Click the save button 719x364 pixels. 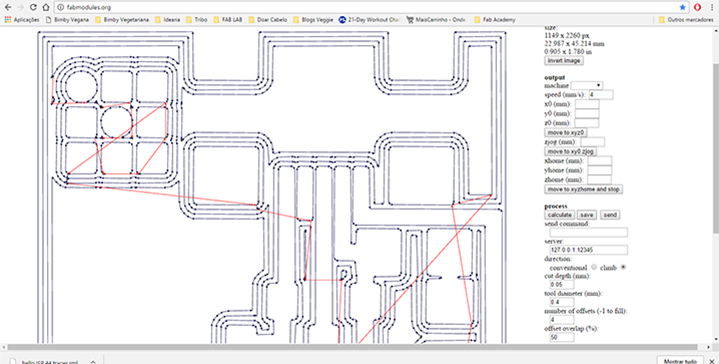click(x=586, y=215)
